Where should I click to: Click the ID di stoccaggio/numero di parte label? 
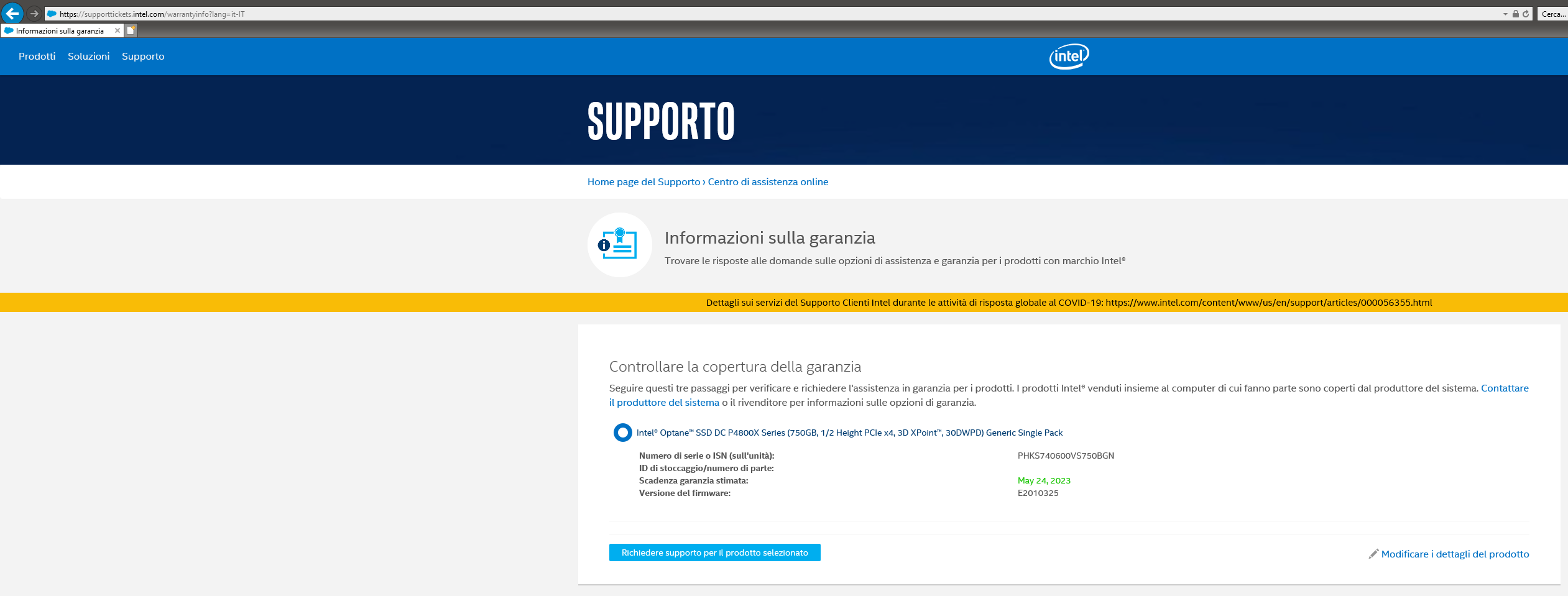706,468
